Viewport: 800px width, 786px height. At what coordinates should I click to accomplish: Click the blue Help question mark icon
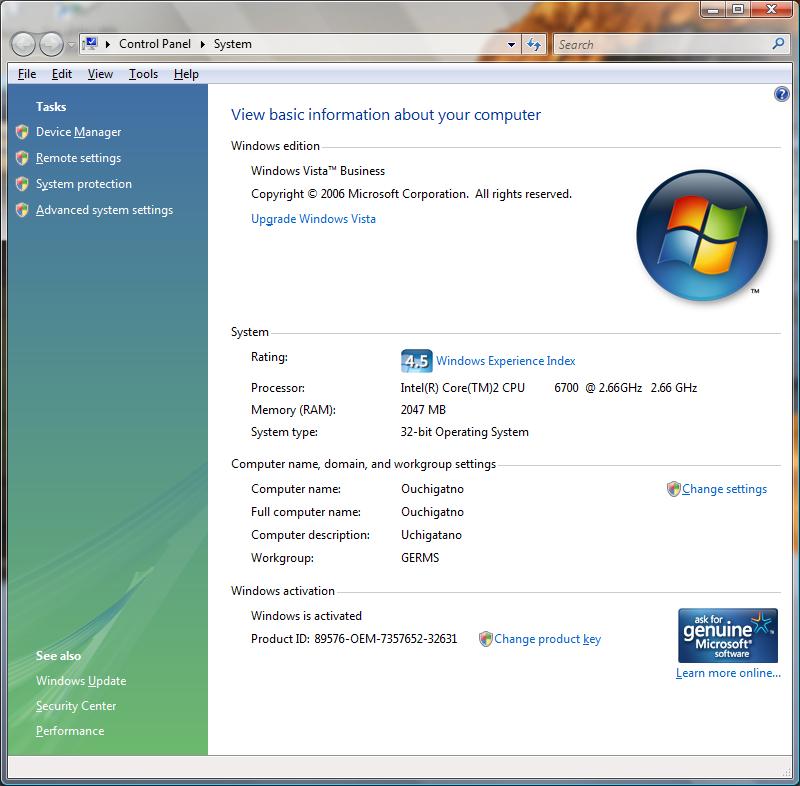[x=781, y=94]
